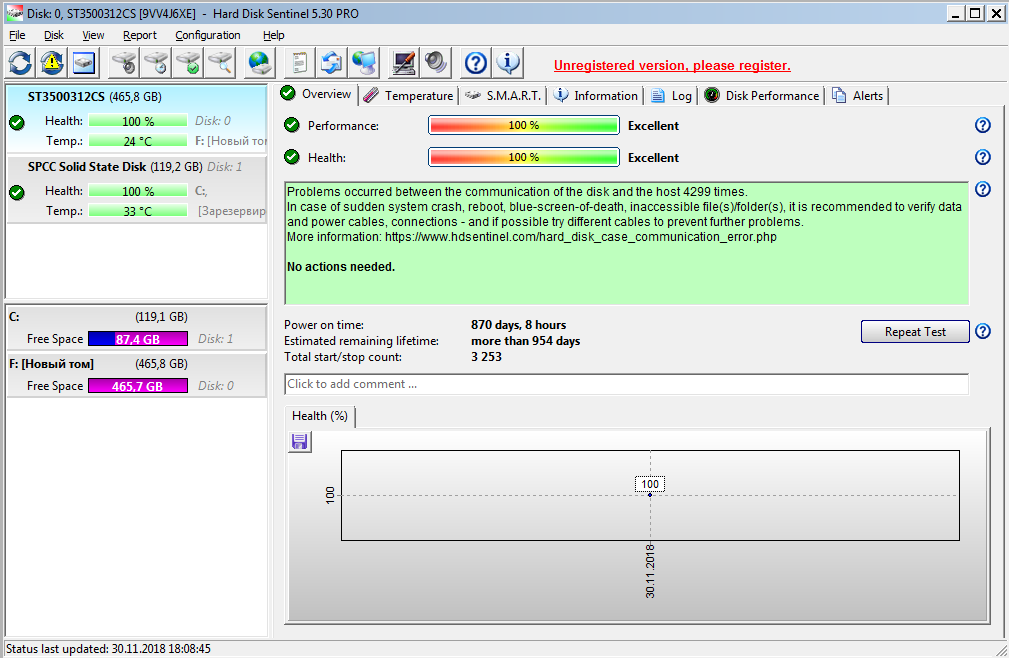Switch to the Information tab
This screenshot has height=658, width=1009.
click(x=596, y=96)
